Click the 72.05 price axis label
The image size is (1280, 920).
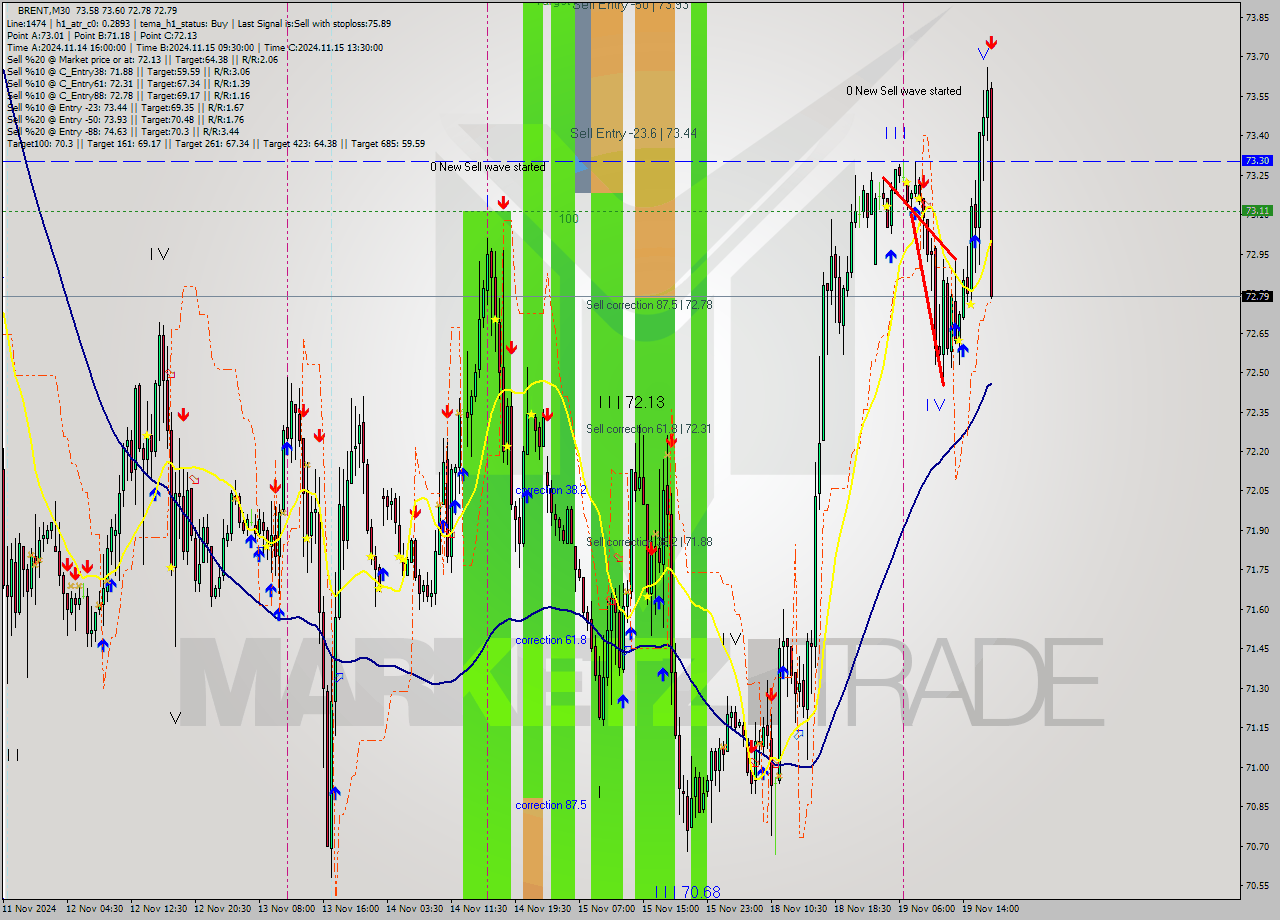(1256, 490)
